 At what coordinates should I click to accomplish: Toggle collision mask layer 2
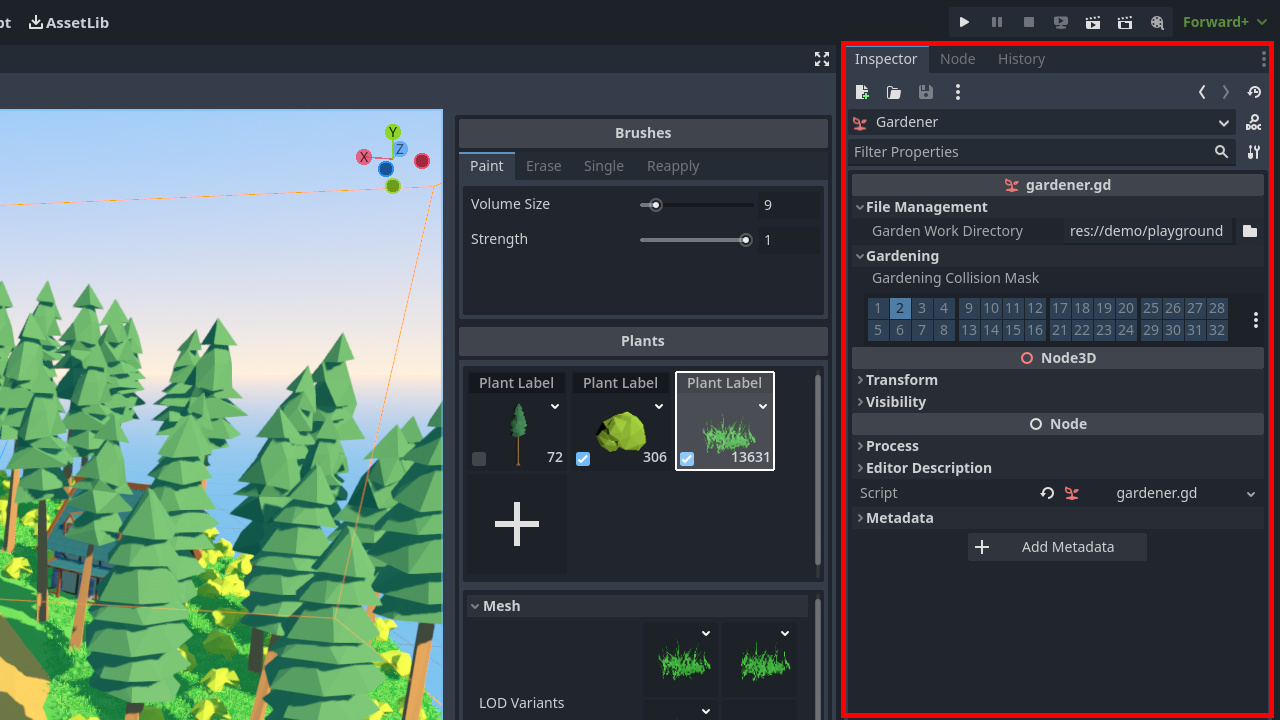pos(899,308)
